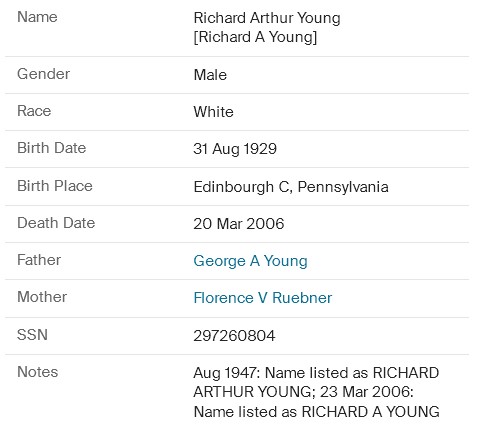Click the Notes text about name listings
Screen dimensions: 477x428
tap(316, 392)
